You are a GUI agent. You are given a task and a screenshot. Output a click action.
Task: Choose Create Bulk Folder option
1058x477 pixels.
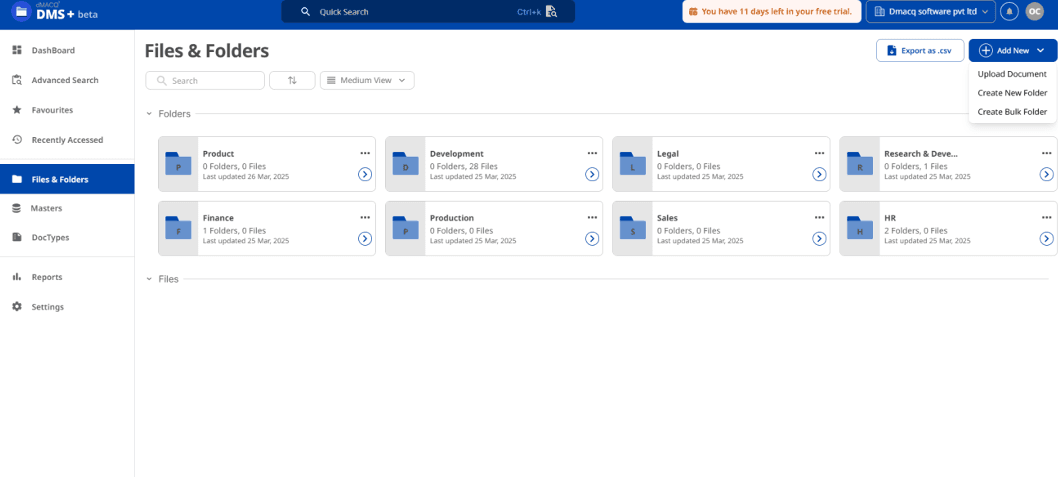[x=1012, y=112]
